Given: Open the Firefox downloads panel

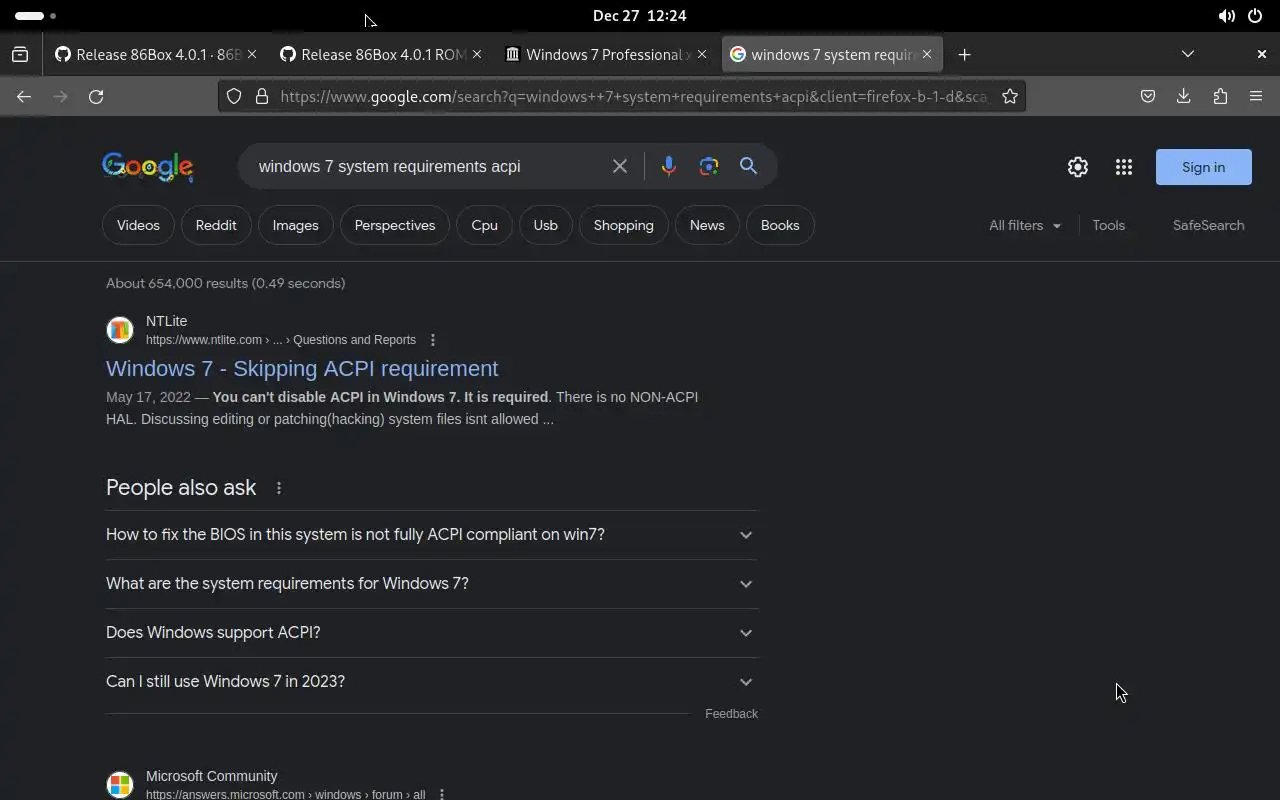Looking at the screenshot, I should pos(1184,96).
